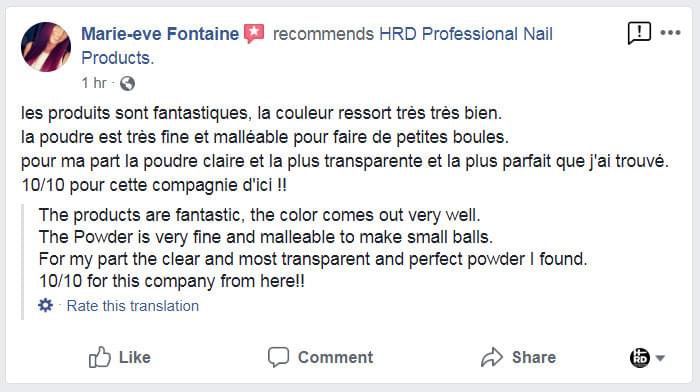The width and height of the screenshot is (700, 392).
Task: Click the original French review text
Action: click(x=345, y=149)
